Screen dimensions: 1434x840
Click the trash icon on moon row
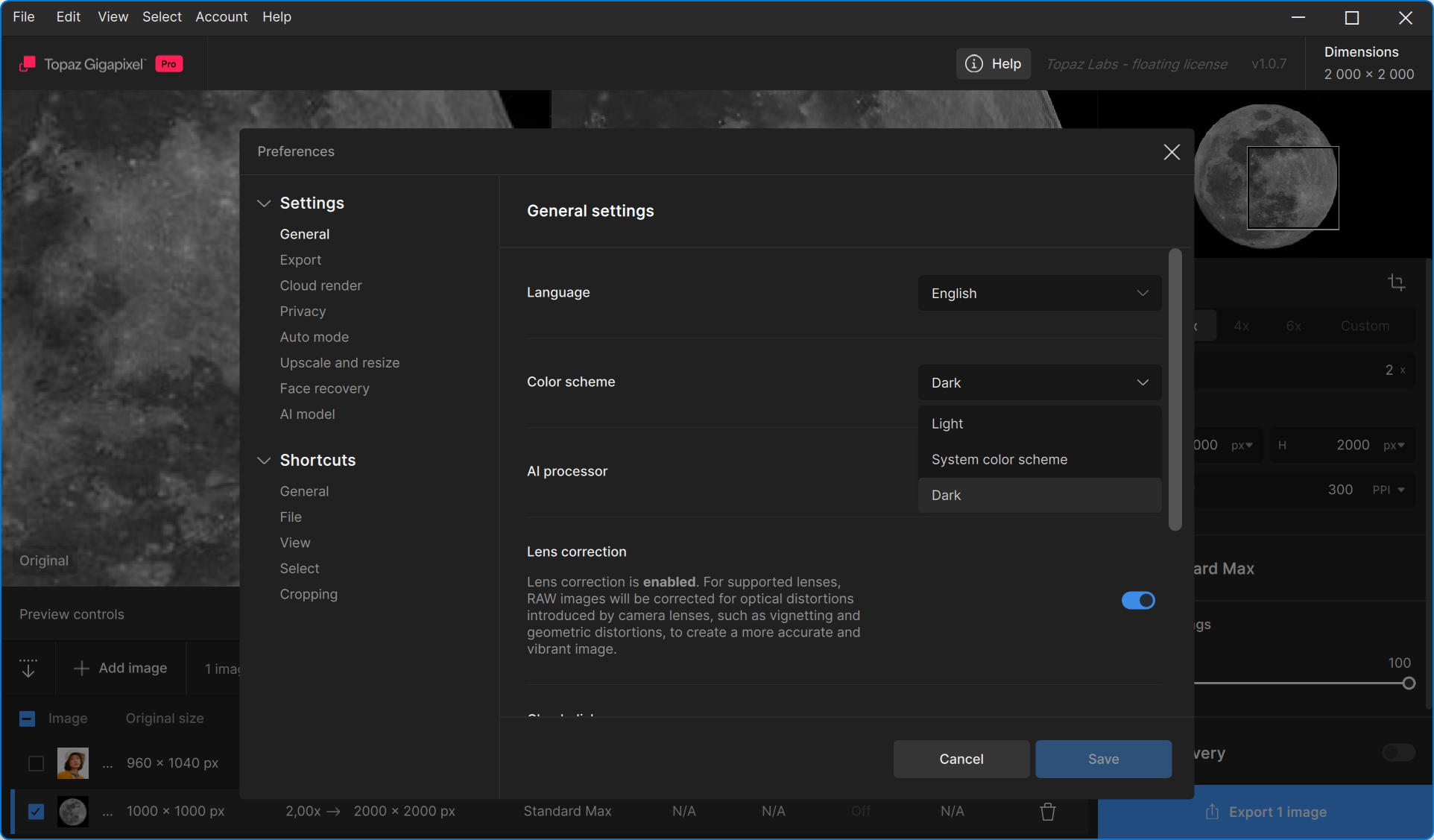click(x=1047, y=811)
